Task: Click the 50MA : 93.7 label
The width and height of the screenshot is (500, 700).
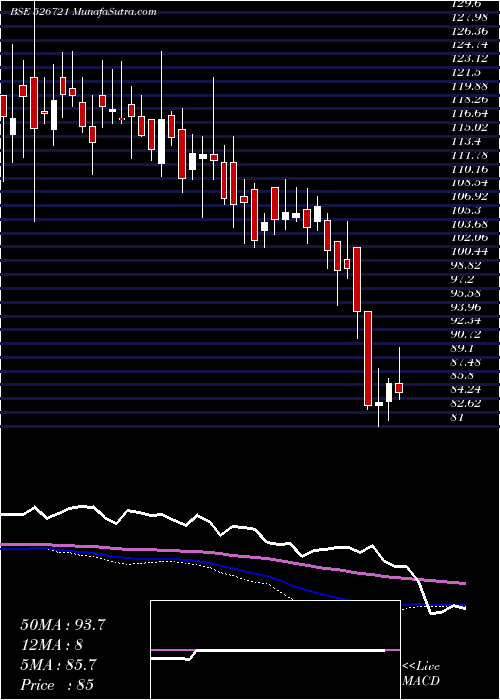Action: pos(63,625)
